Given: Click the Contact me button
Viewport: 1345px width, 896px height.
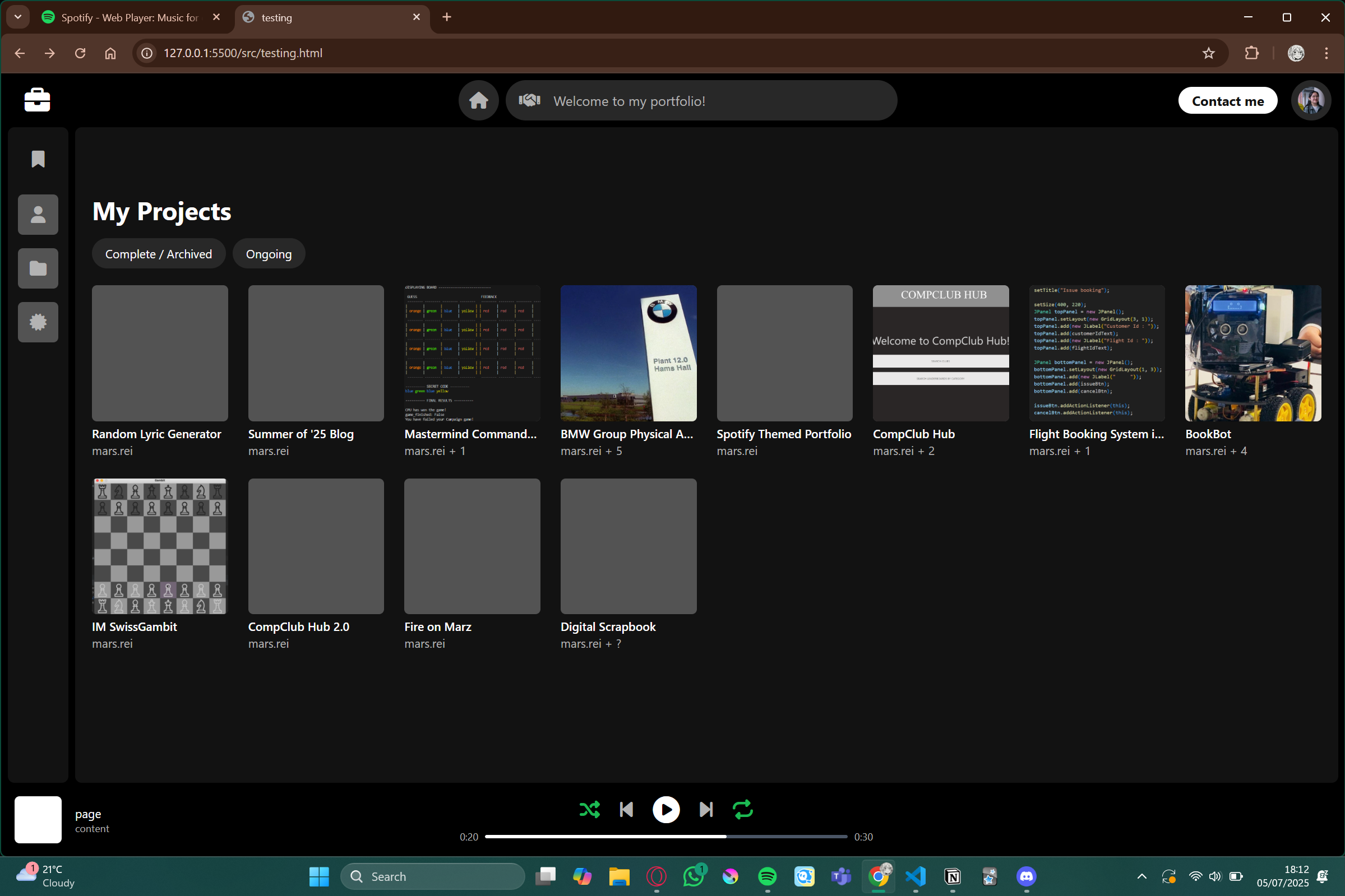Looking at the screenshot, I should tap(1227, 101).
